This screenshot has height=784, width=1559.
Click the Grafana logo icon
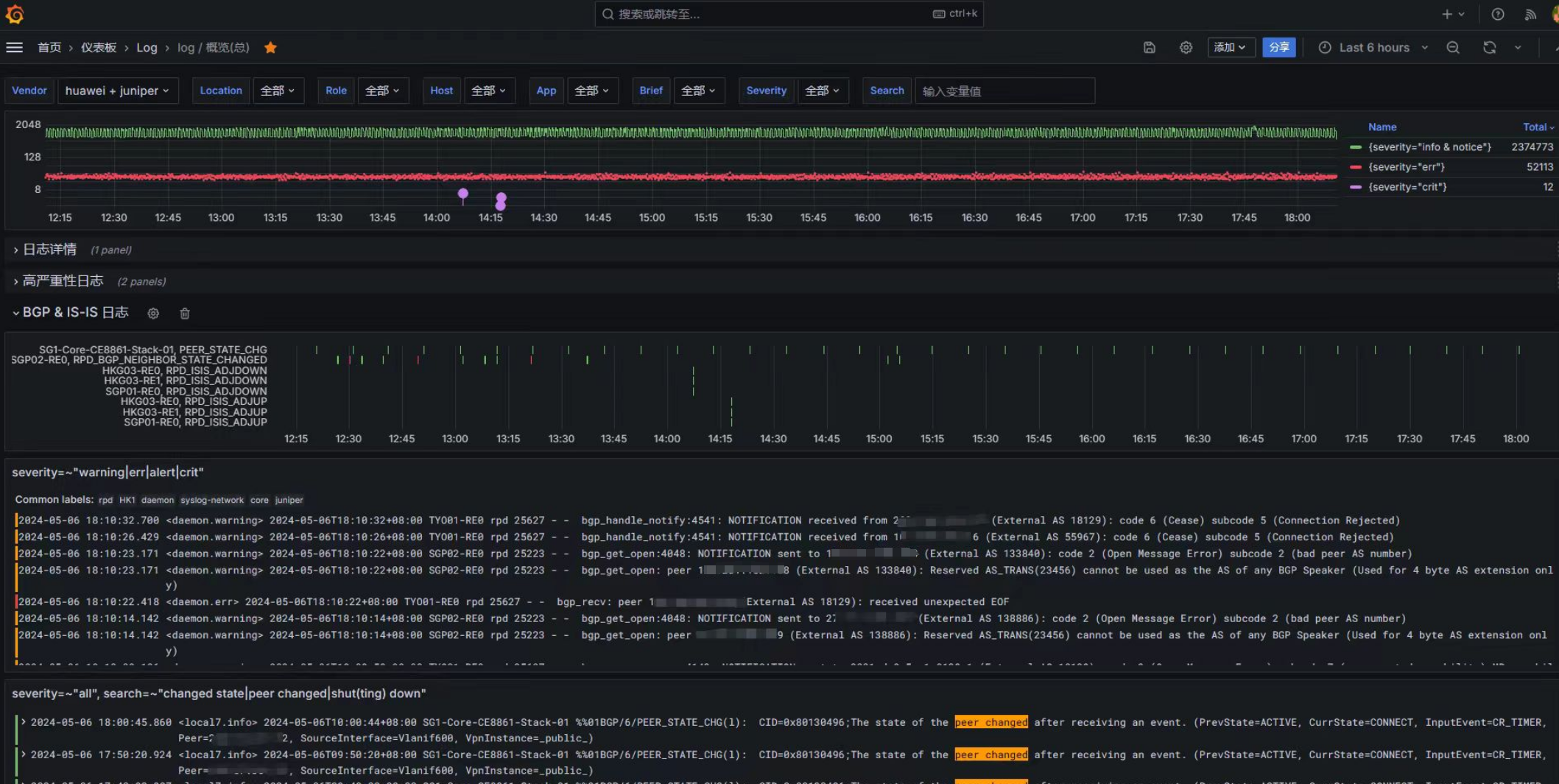(15, 14)
